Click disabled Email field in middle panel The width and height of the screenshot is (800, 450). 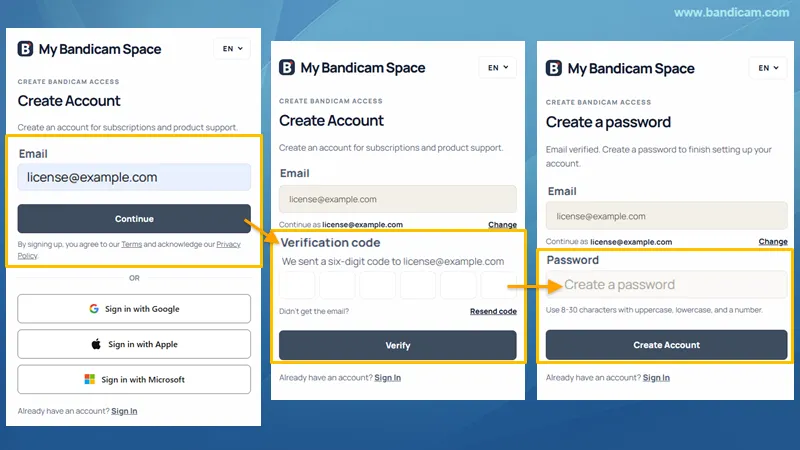point(397,199)
